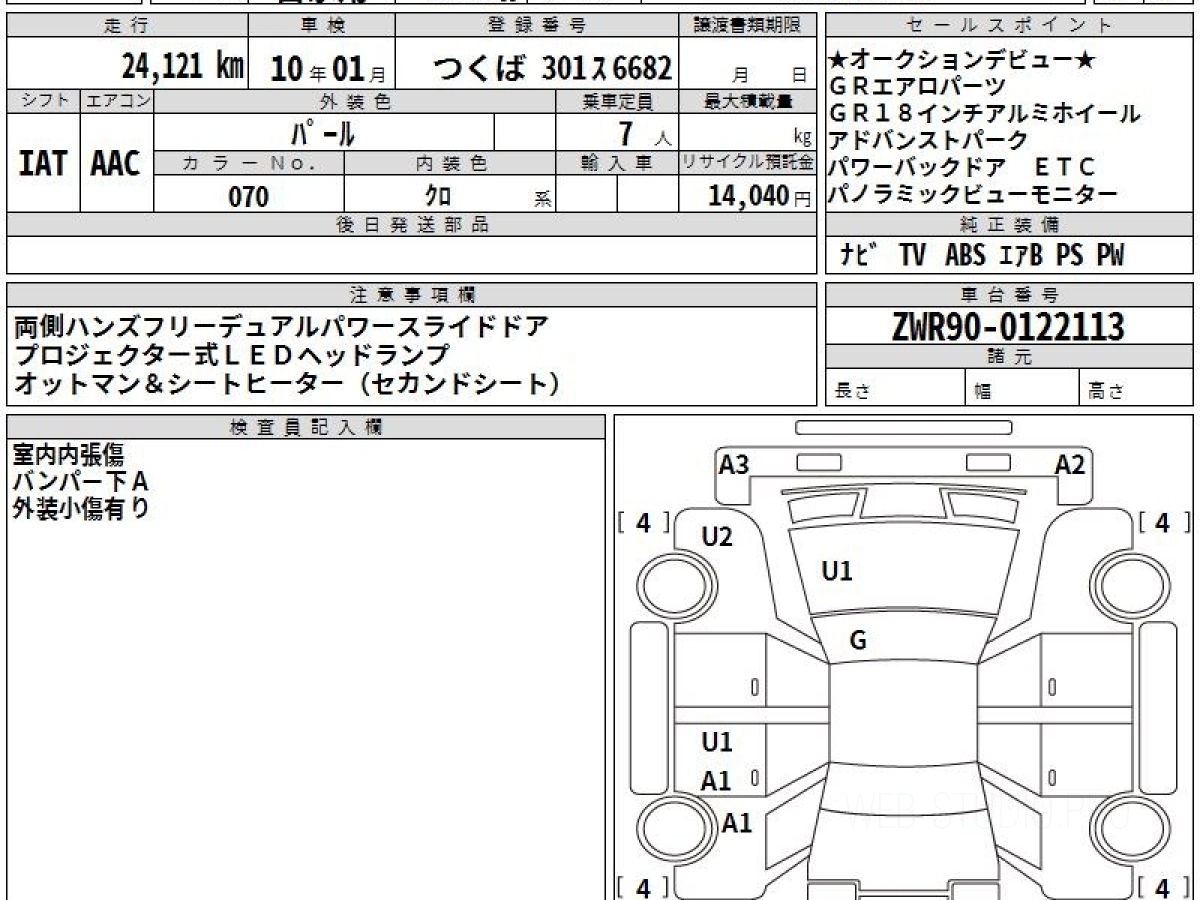The width and height of the screenshot is (1200, 900).
Task: Click the 検査員記入欄 header
Action: [306, 427]
